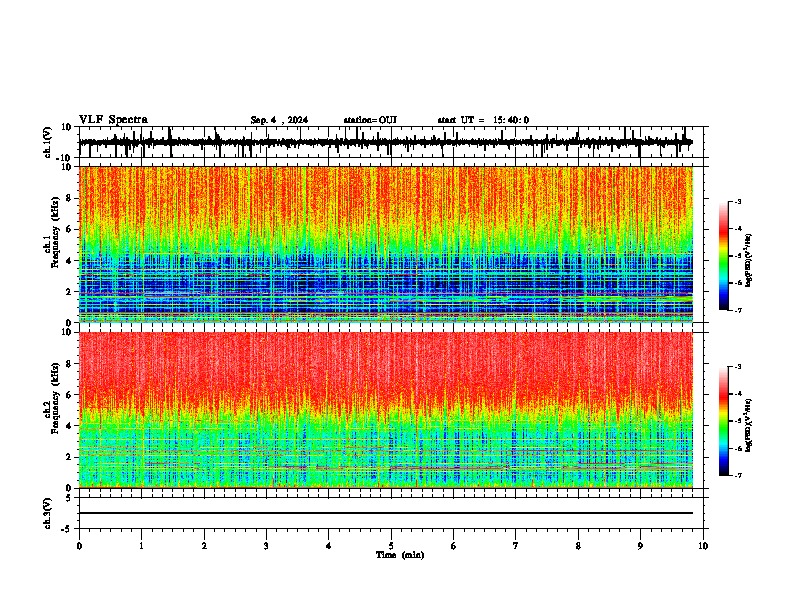Image resolution: width=792 pixels, height=612 pixels.
Task: Click the time axis tick label "10"
Action: point(703,546)
